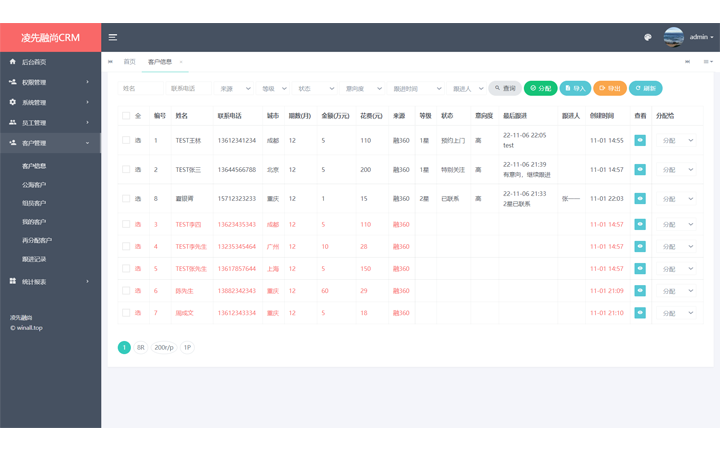Click page 1 pagination button

pos(124,348)
